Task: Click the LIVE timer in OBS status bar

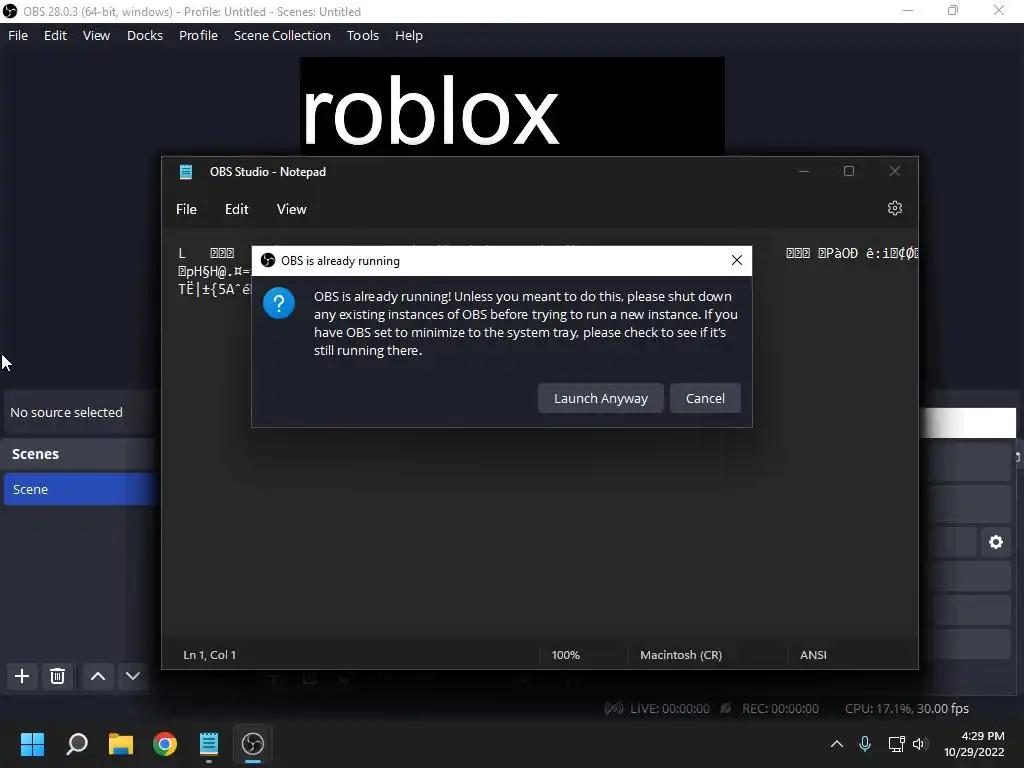Action: coord(669,709)
